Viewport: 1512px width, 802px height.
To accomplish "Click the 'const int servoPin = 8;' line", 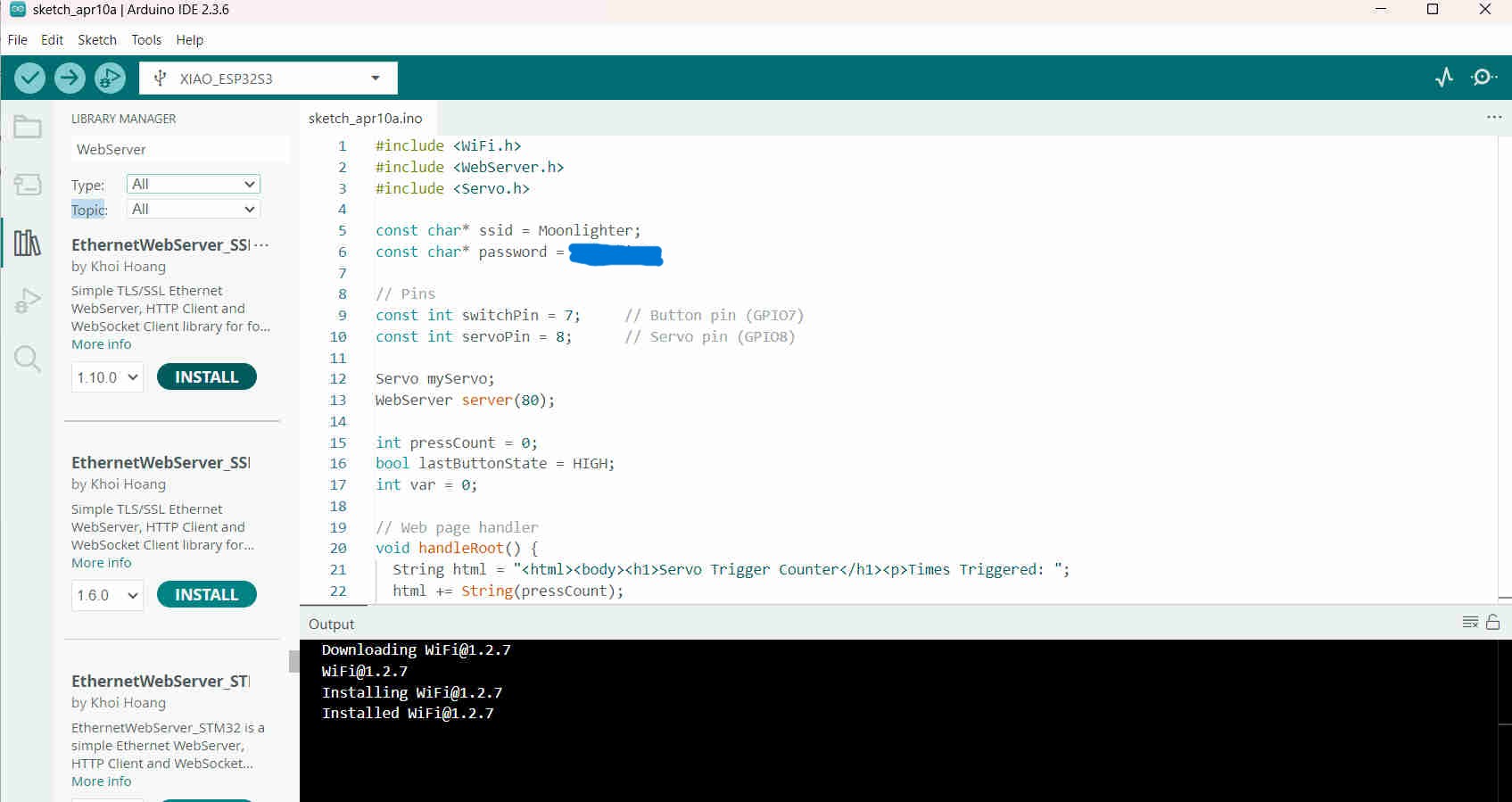I will [474, 337].
